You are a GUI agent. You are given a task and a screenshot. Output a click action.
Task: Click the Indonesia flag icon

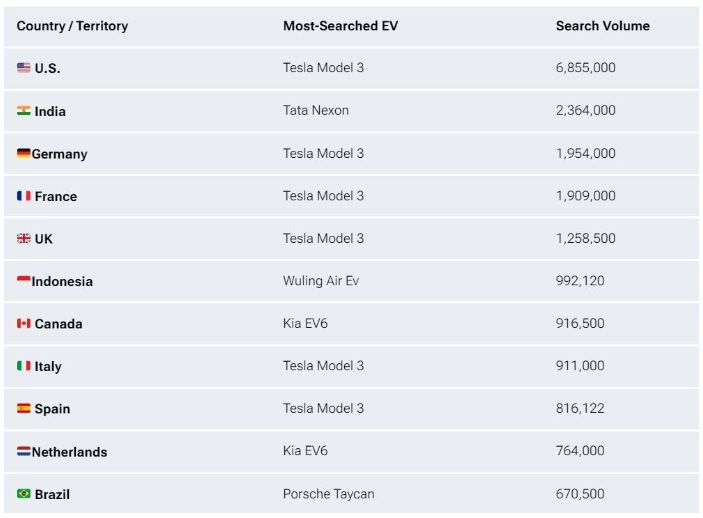(x=24, y=280)
